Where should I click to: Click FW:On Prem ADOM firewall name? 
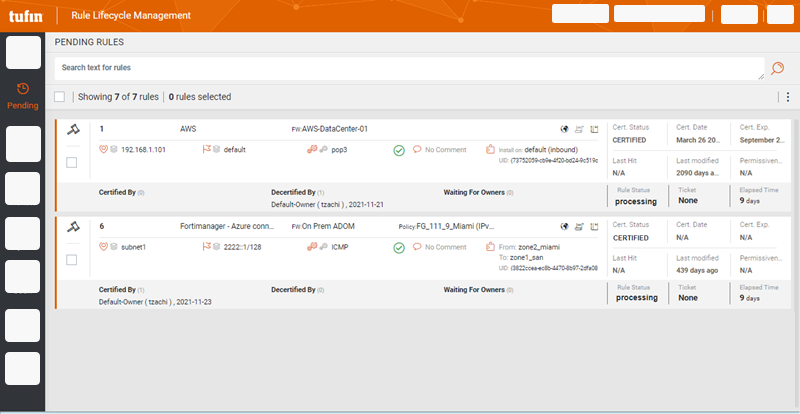(323, 226)
